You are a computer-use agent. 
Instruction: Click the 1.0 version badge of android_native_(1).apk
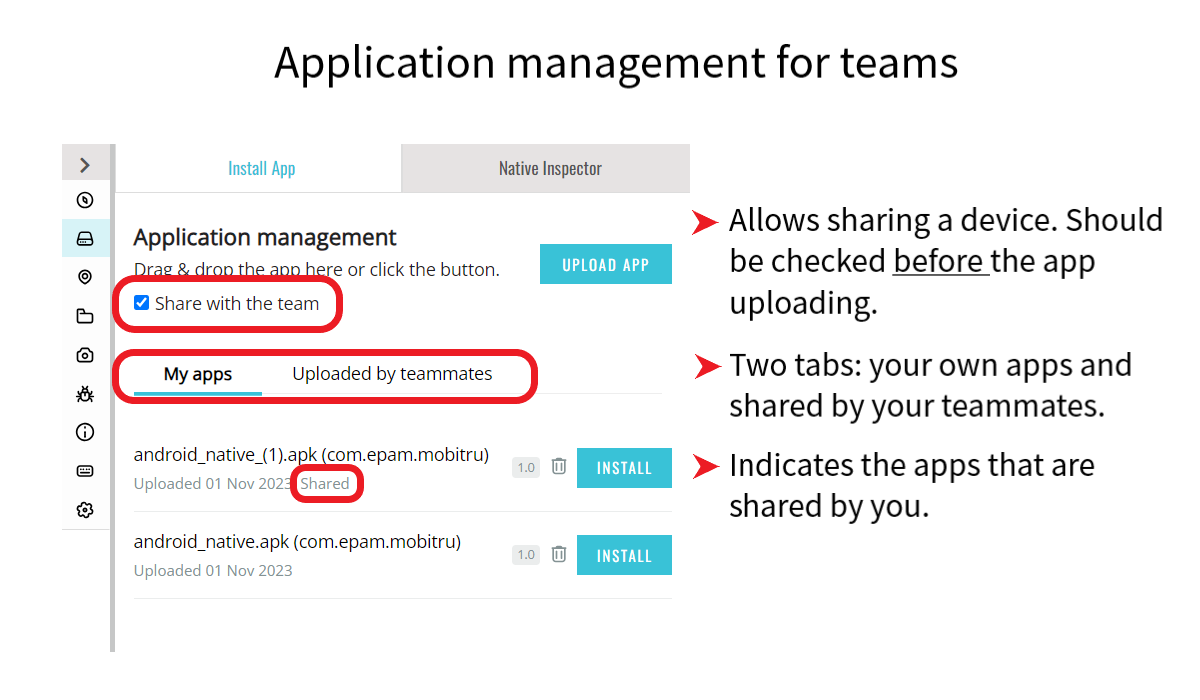(x=526, y=467)
